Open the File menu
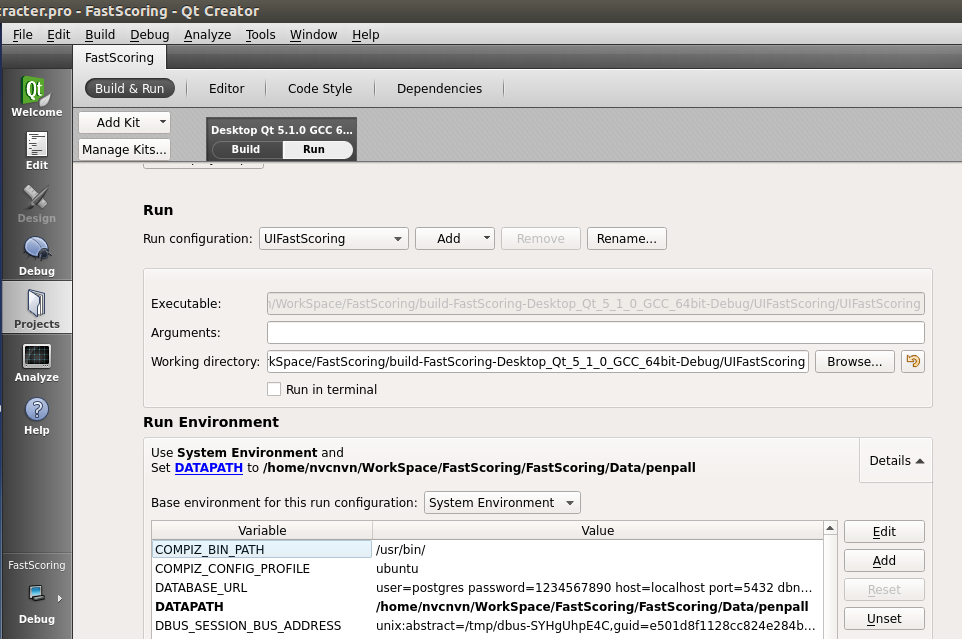 point(23,34)
